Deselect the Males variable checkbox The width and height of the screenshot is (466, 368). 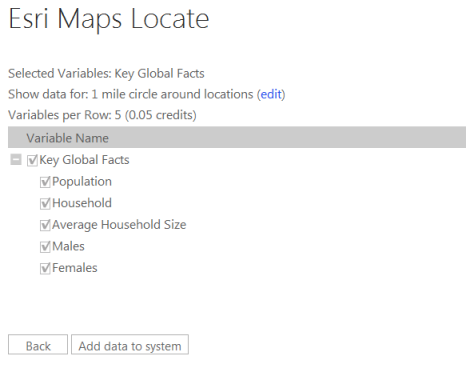[45, 247]
